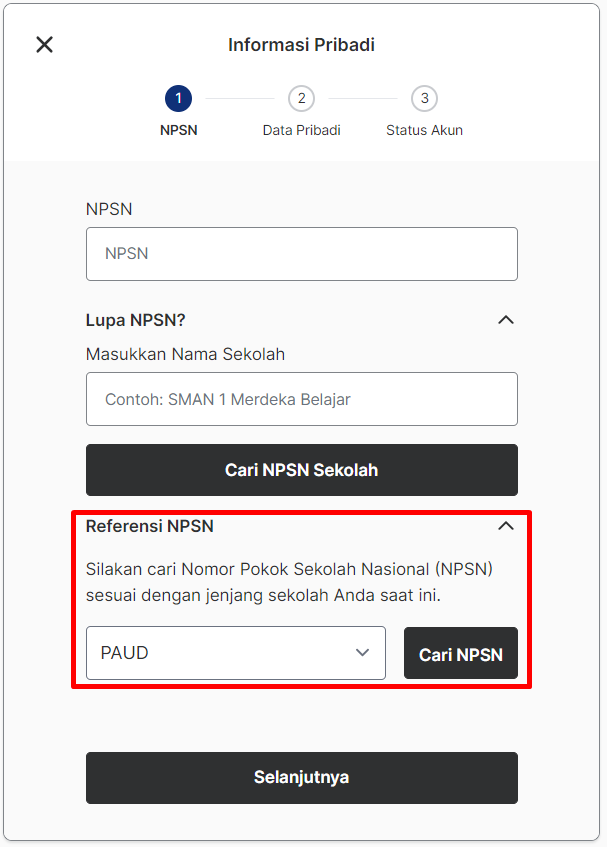Click the Cari NPSN Sekolah button
Image resolution: width=607 pixels, height=847 pixels.
(302, 470)
